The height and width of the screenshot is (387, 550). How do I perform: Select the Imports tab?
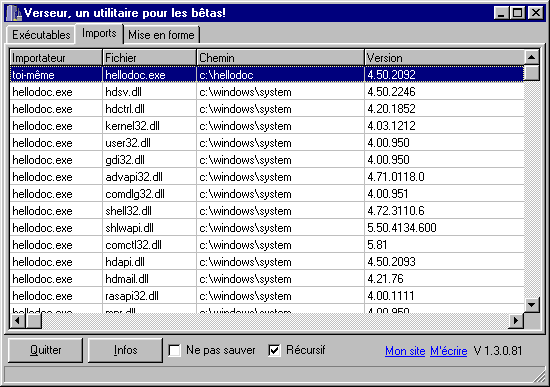tap(99, 33)
